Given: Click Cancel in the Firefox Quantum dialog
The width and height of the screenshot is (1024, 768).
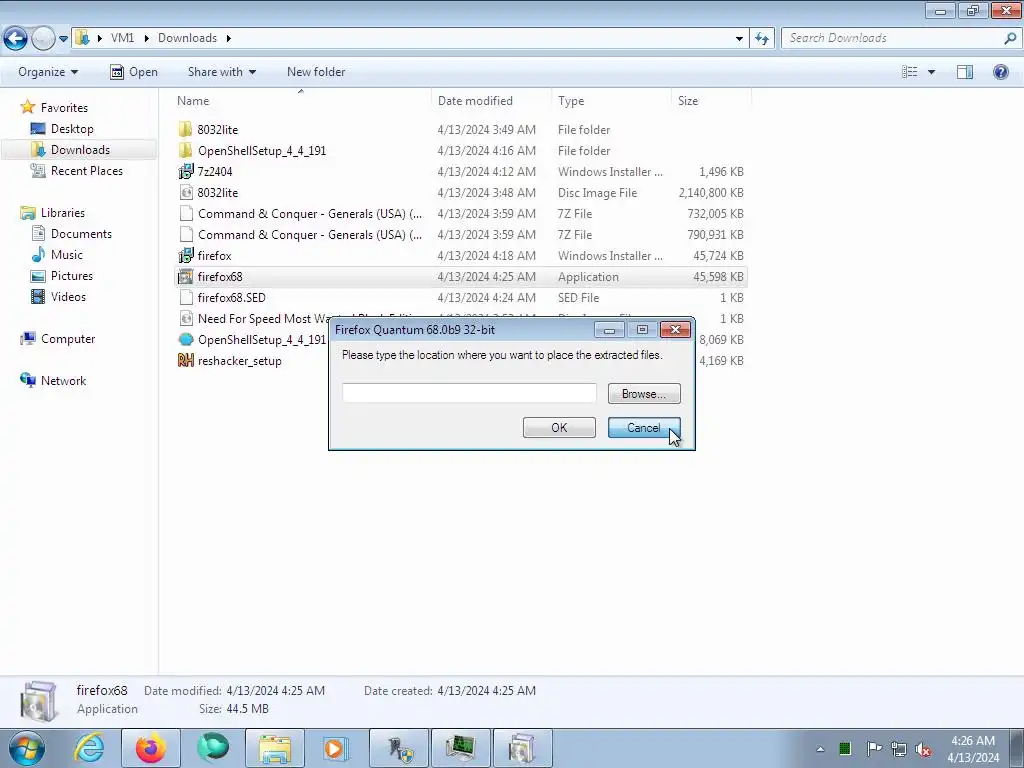Looking at the screenshot, I should click(644, 428).
